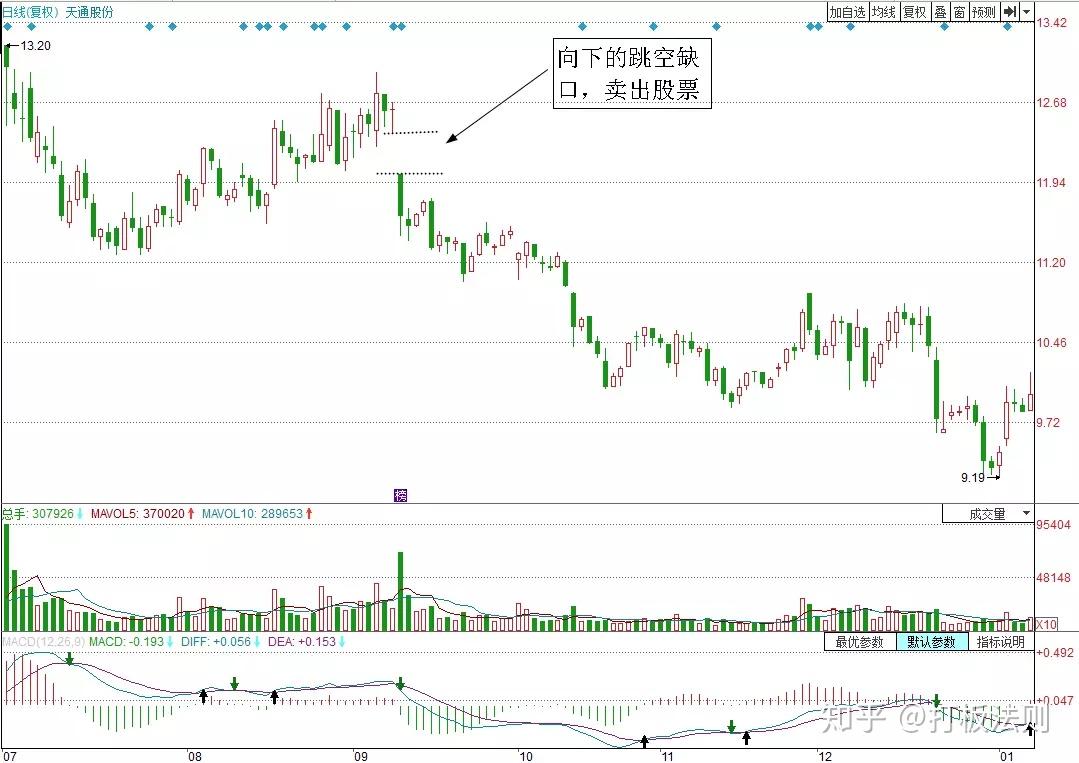Screen dimensions: 1079x763
Task: Click the diamond info marker beneath 加自选
Action: coord(851,27)
